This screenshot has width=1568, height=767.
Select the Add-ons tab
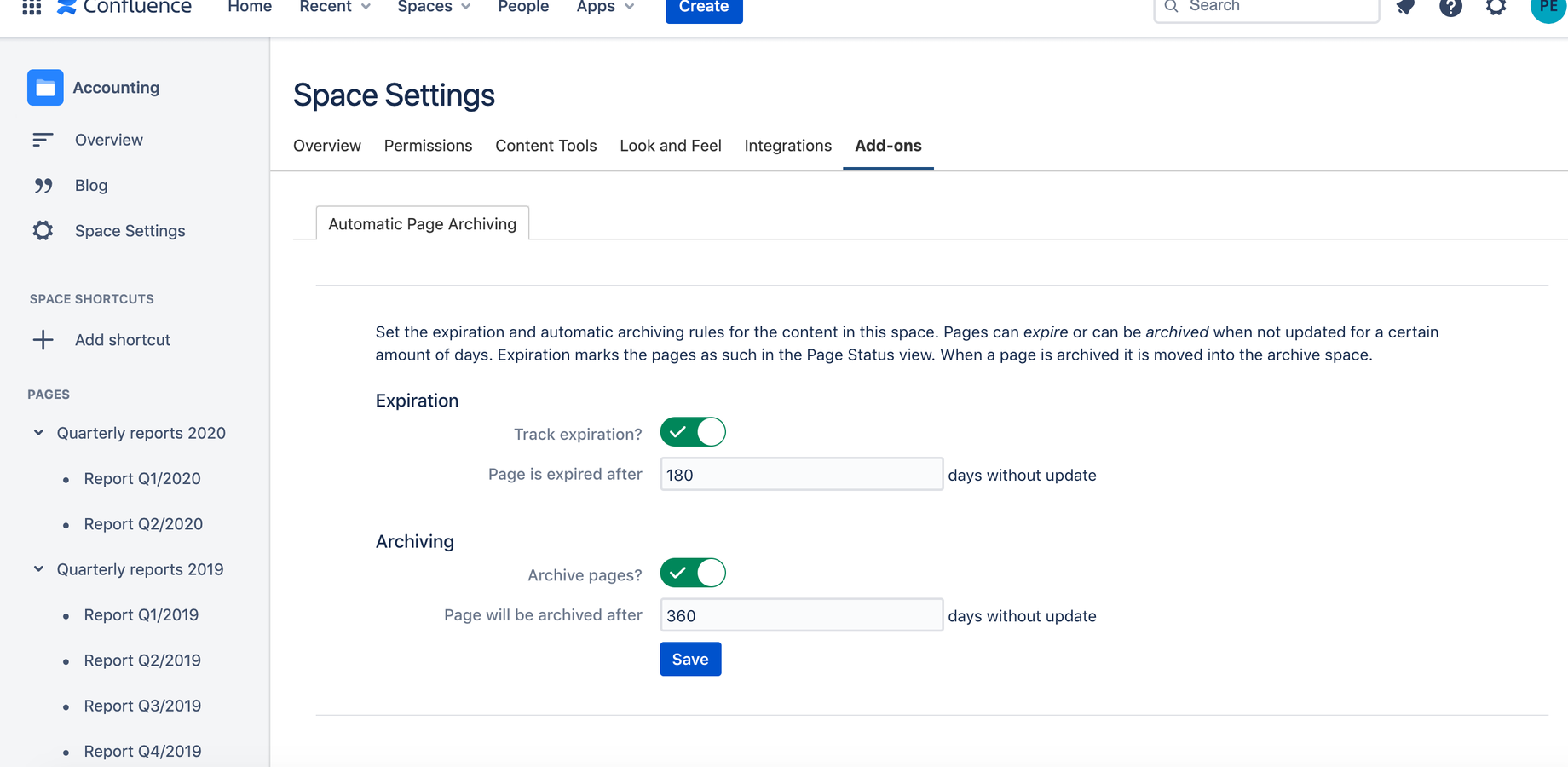[888, 146]
